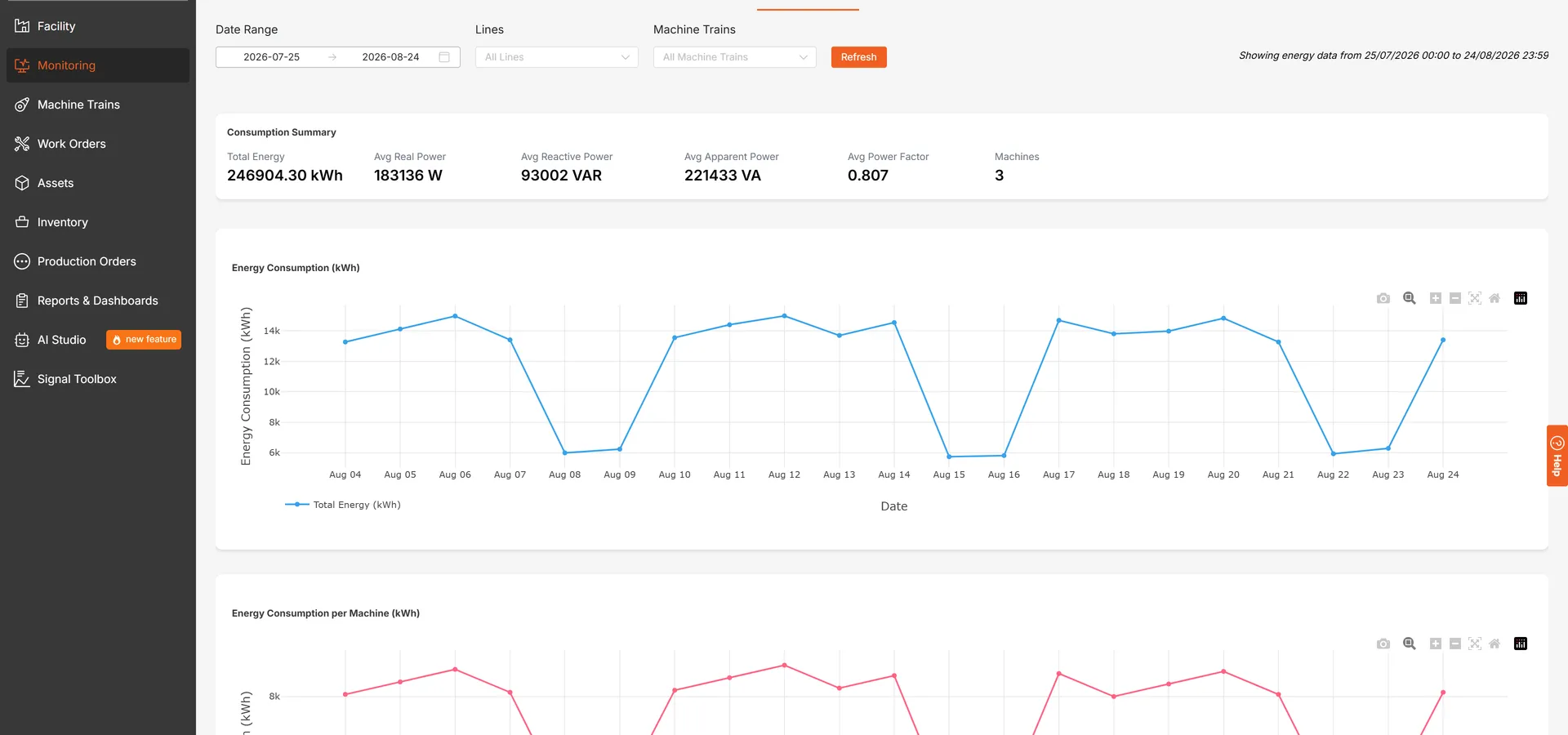Open the Help side tab
The width and height of the screenshot is (1568, 735).
tap(1557, 456)
